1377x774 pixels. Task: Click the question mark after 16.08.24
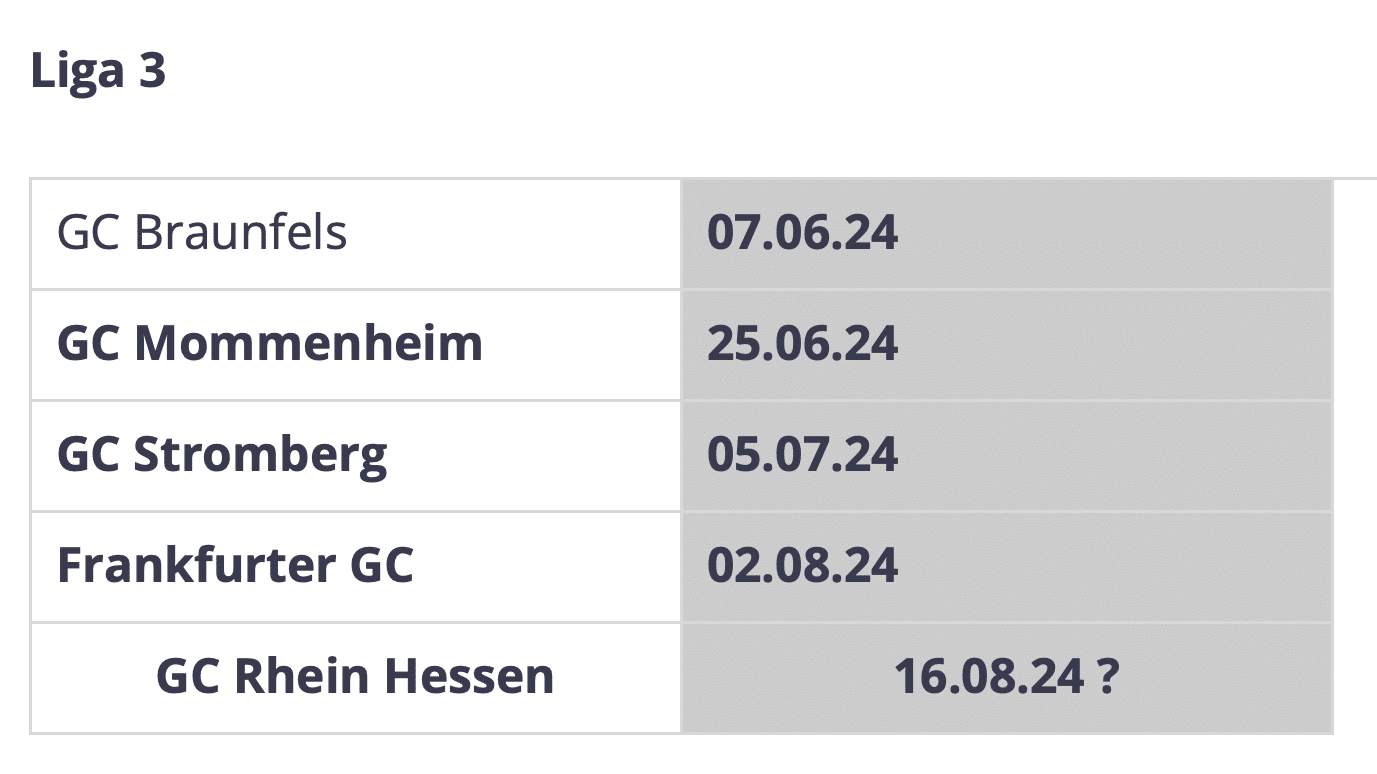pyautogui.click(x=1108, y=677)
